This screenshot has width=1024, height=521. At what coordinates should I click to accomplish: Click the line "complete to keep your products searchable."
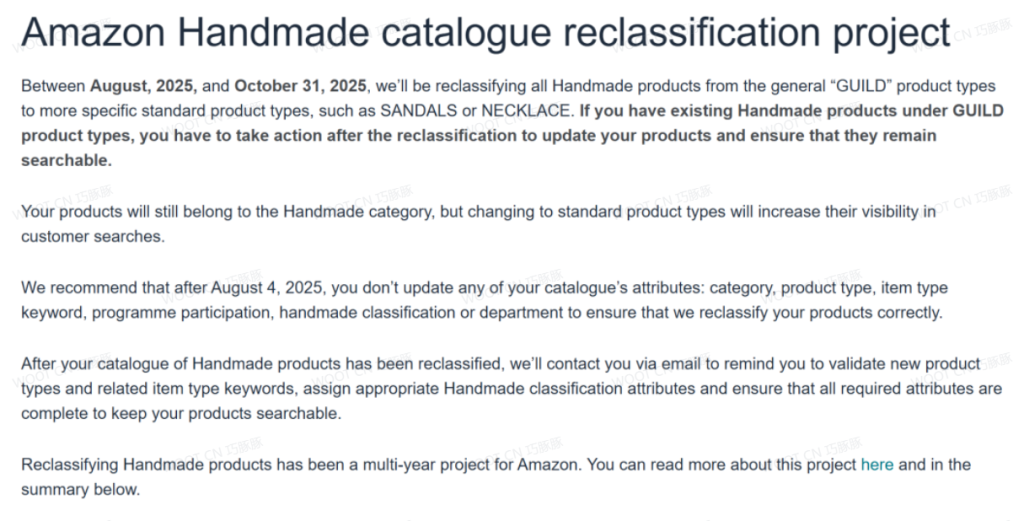pyautogui.click(x=181, y=414)
